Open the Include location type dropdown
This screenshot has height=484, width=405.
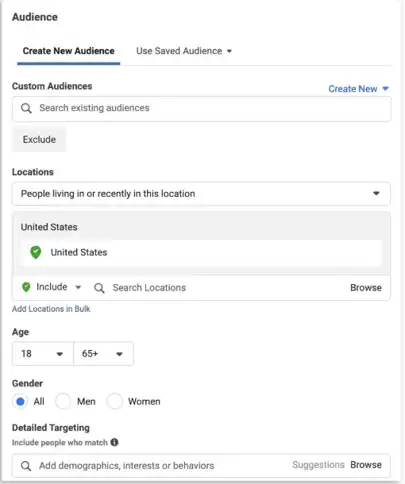(x=51, y=287)
